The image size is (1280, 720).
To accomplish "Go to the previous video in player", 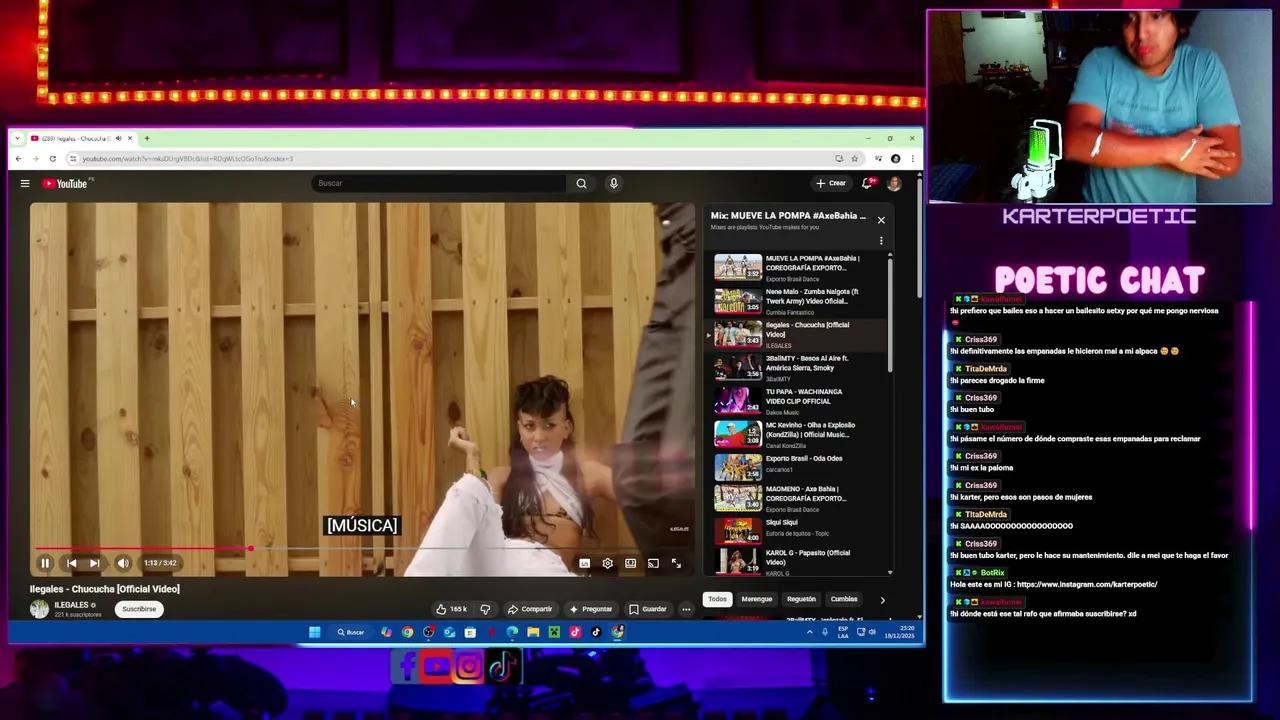I will tap(71, 563).
